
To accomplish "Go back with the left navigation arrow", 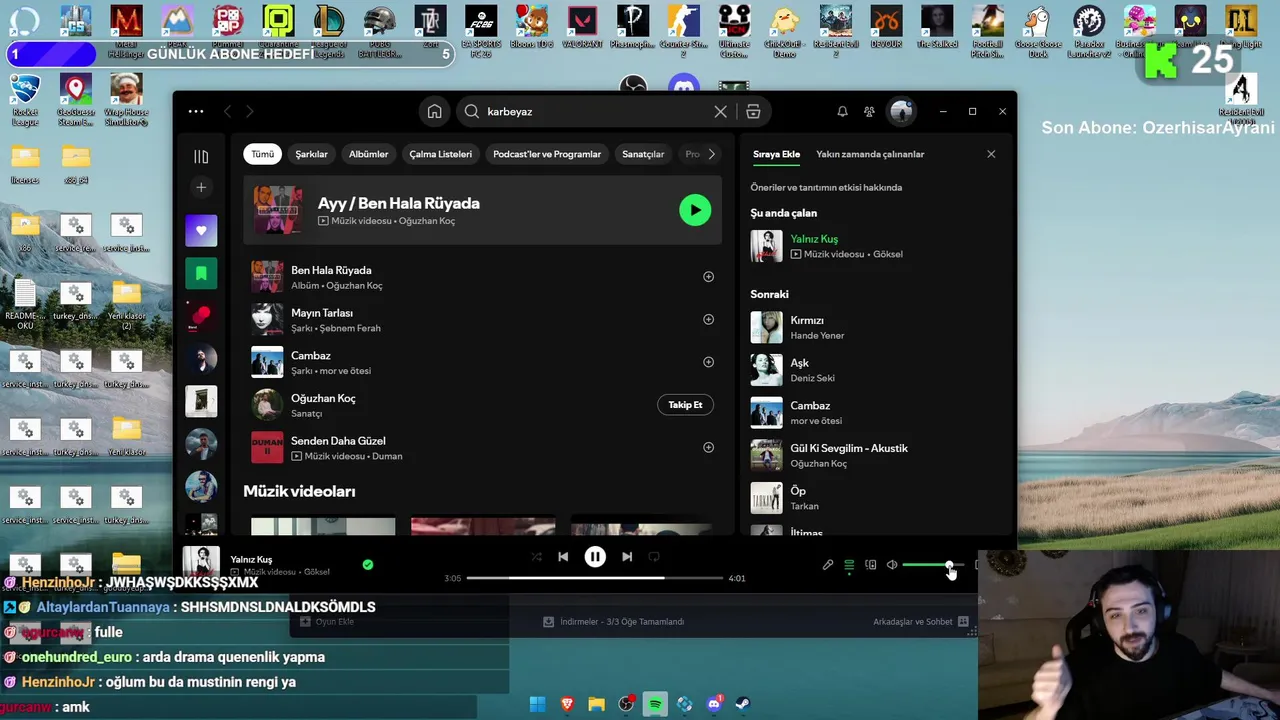I will (x=228, y=112).
